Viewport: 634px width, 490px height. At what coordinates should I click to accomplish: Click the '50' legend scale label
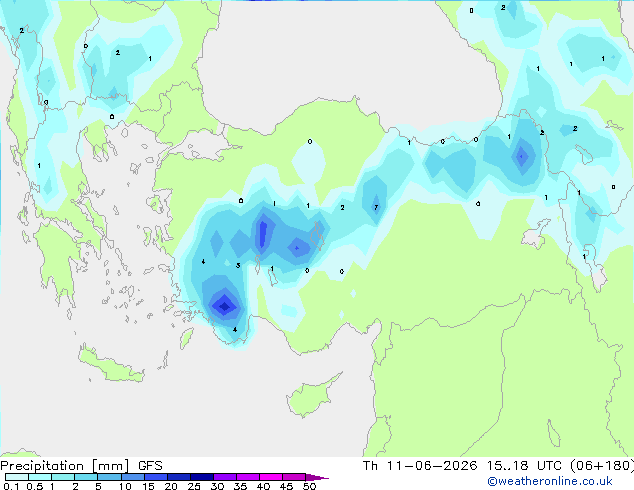pyautogui.click(x=309, y=486)
